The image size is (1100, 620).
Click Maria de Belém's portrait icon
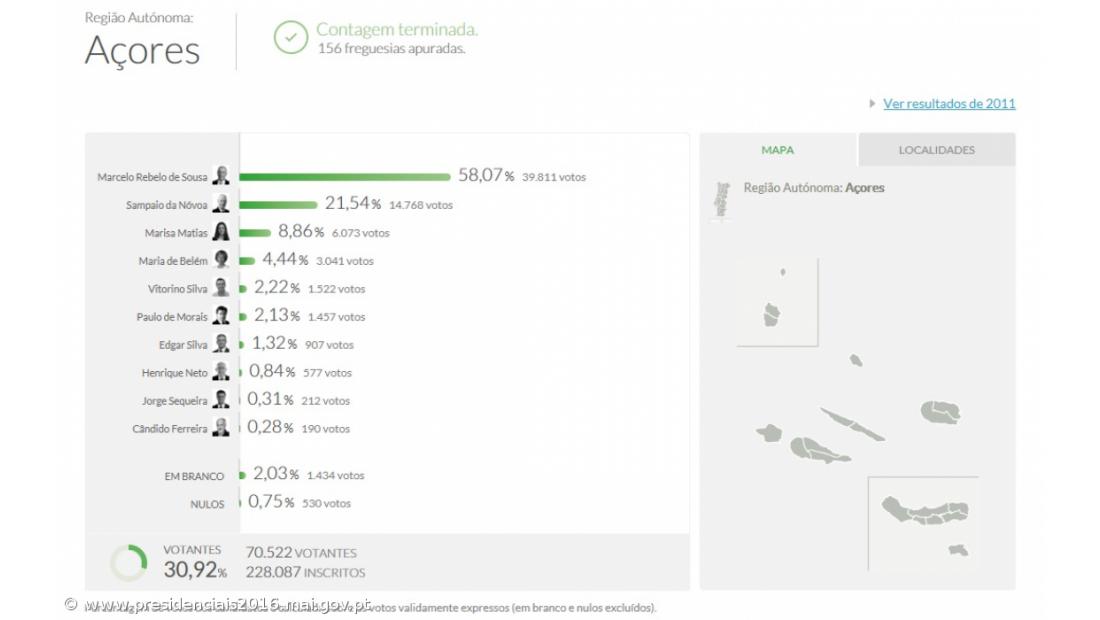point(221,260)
